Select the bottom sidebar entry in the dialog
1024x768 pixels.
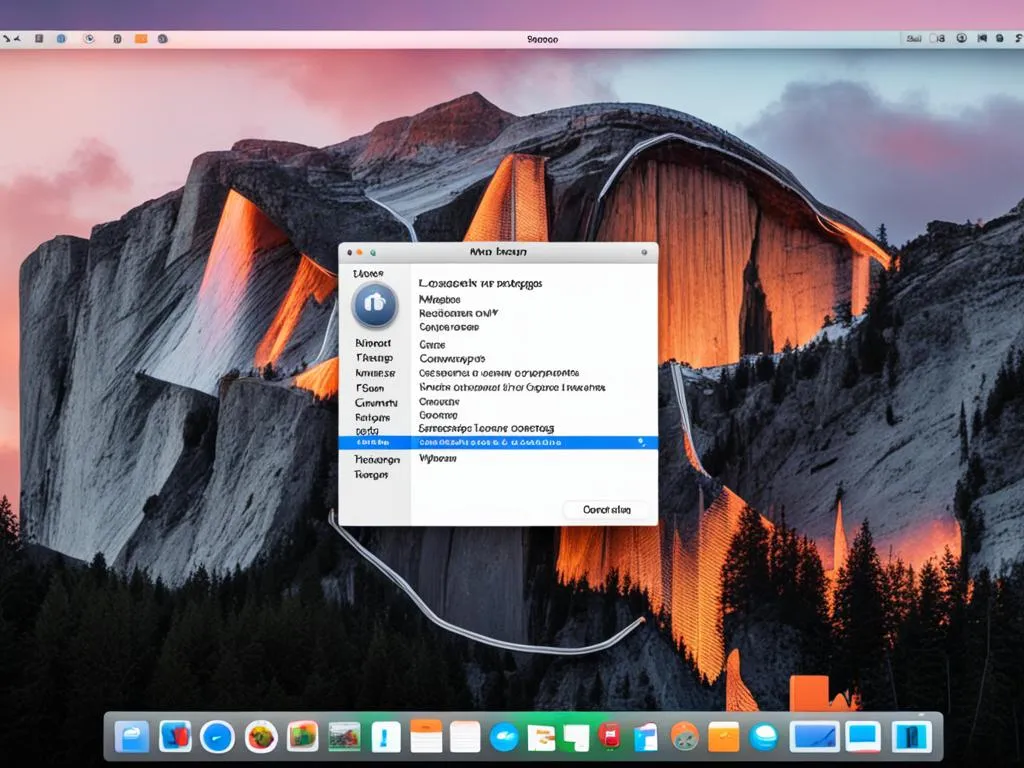[374, 474]
